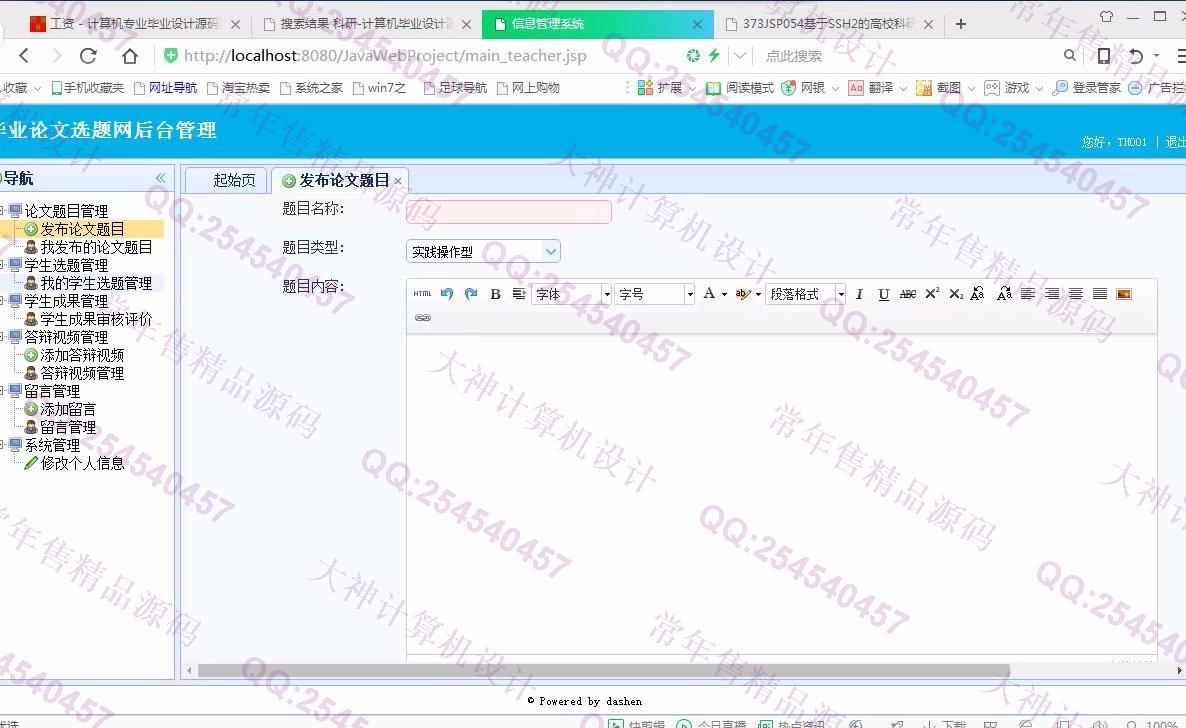Expand the 扩展 extensions dropdown
Image resolution: width=1186 pixels, height=728 pixels.
coord(691,89)
